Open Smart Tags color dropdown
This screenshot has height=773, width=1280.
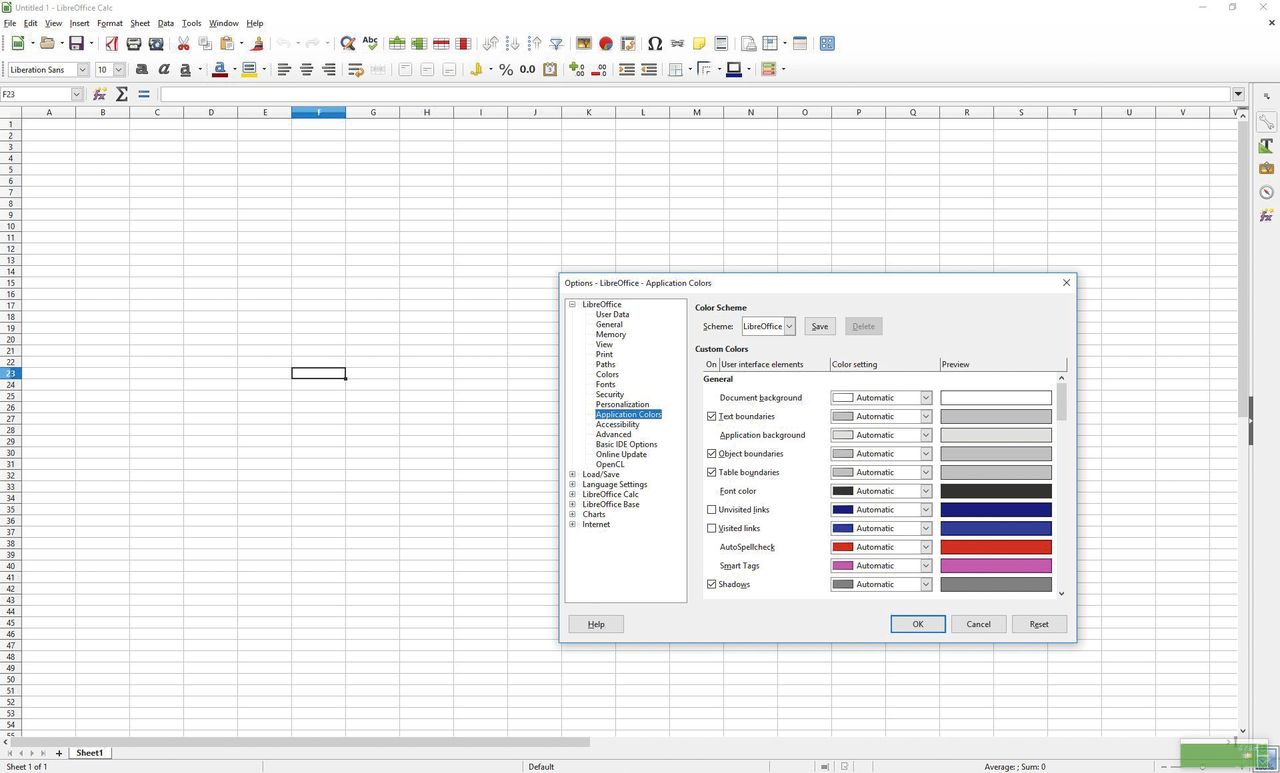pos(881,566)
